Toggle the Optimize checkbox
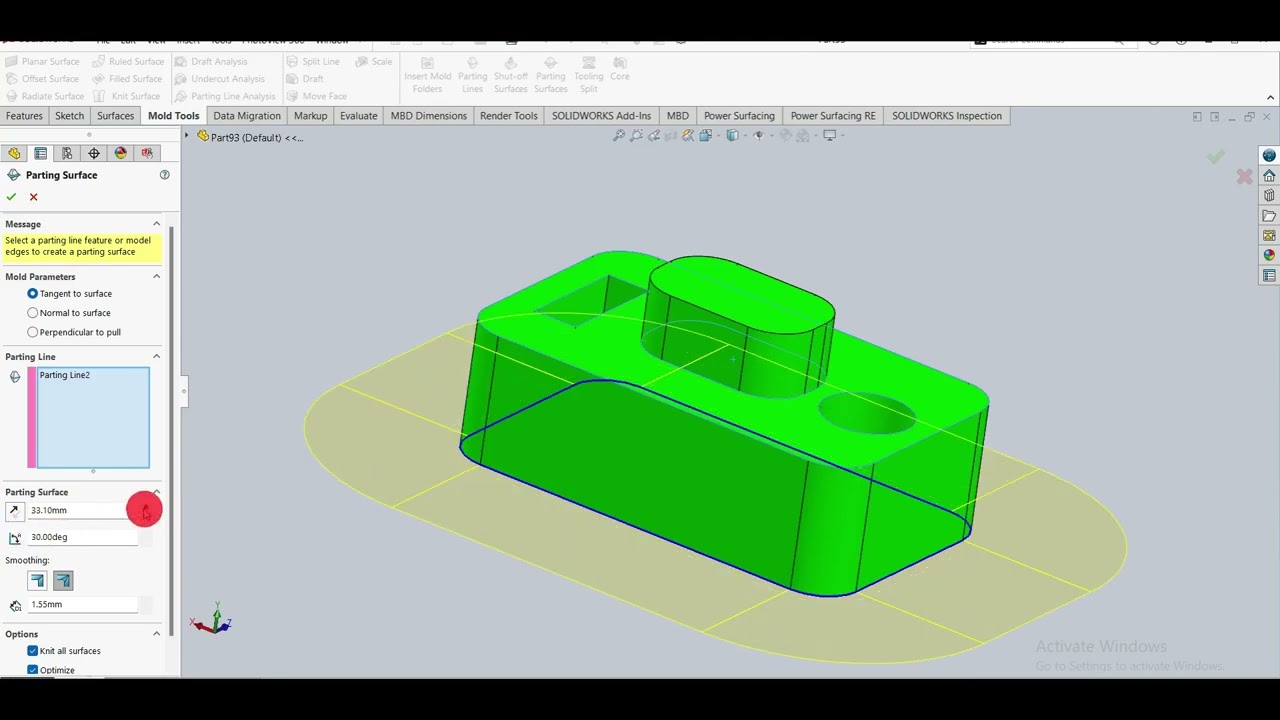The width and height of the screenshot is (1280, 720). pyautogui.click(x=33, y=670)
